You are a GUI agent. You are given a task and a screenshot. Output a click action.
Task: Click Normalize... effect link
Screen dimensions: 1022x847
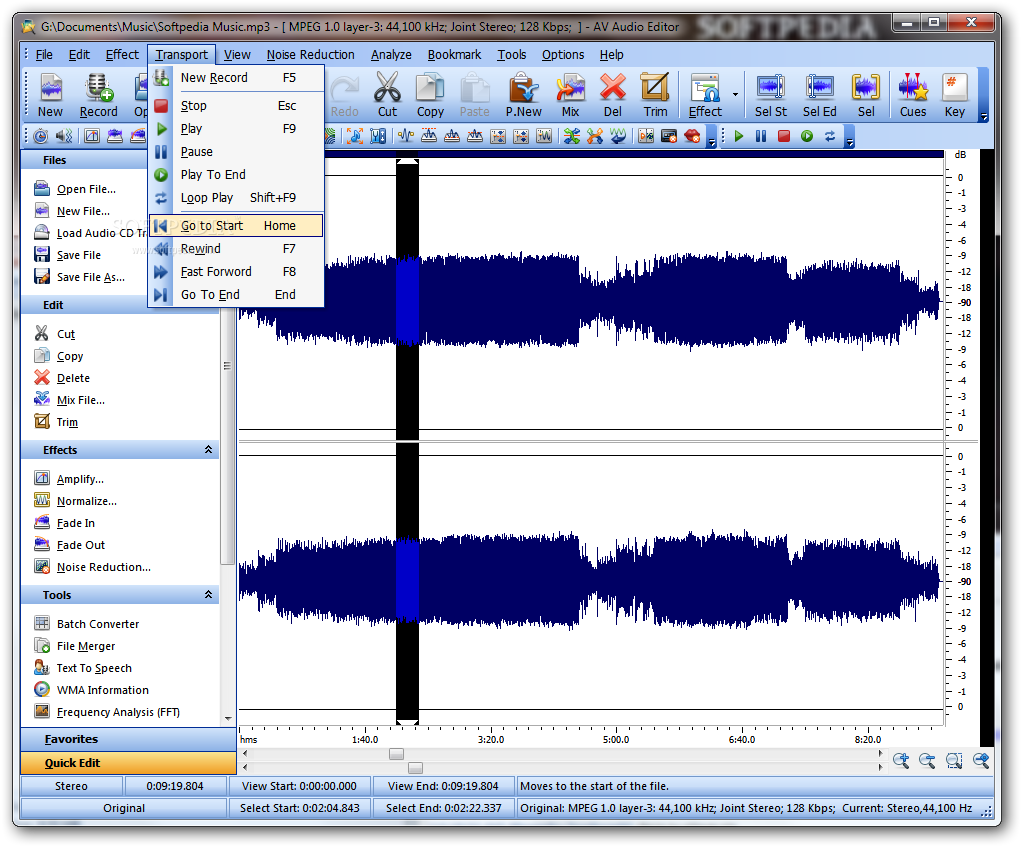click(87, 501)
